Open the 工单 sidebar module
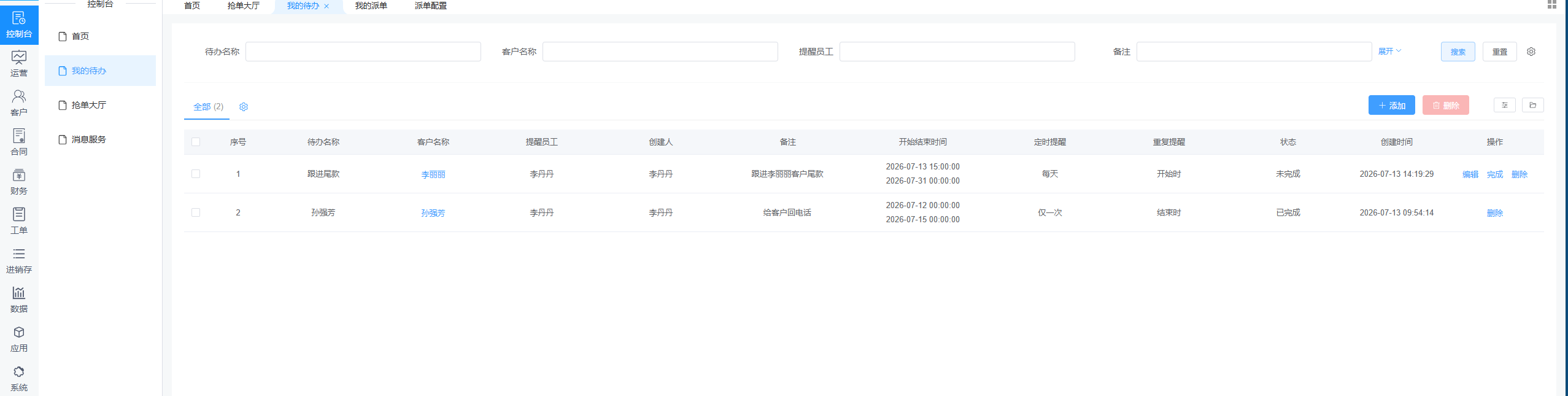This screenshot has height=396, width=1568. point(19,222)
